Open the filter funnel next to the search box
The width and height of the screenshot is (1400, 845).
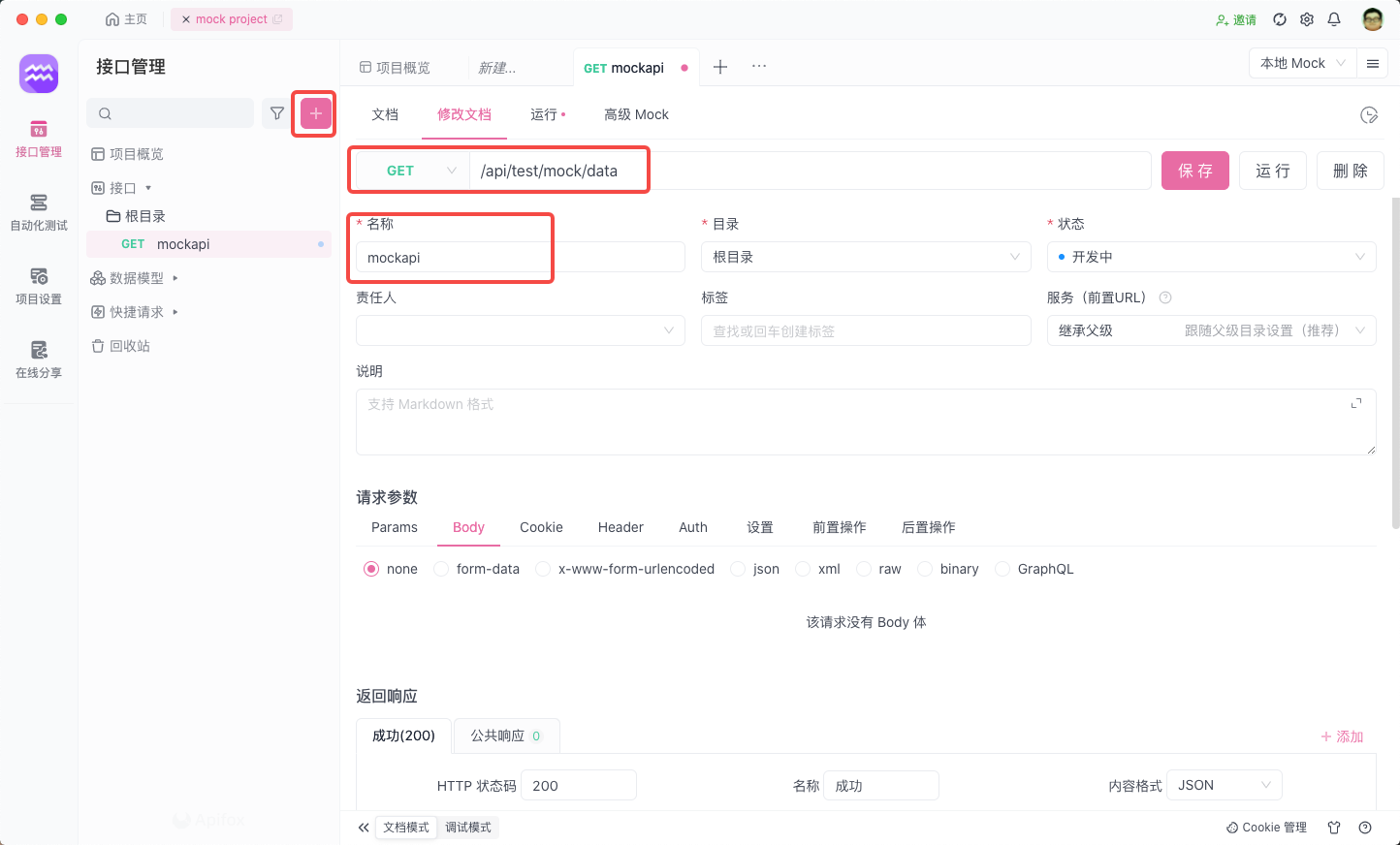(276, 112)
